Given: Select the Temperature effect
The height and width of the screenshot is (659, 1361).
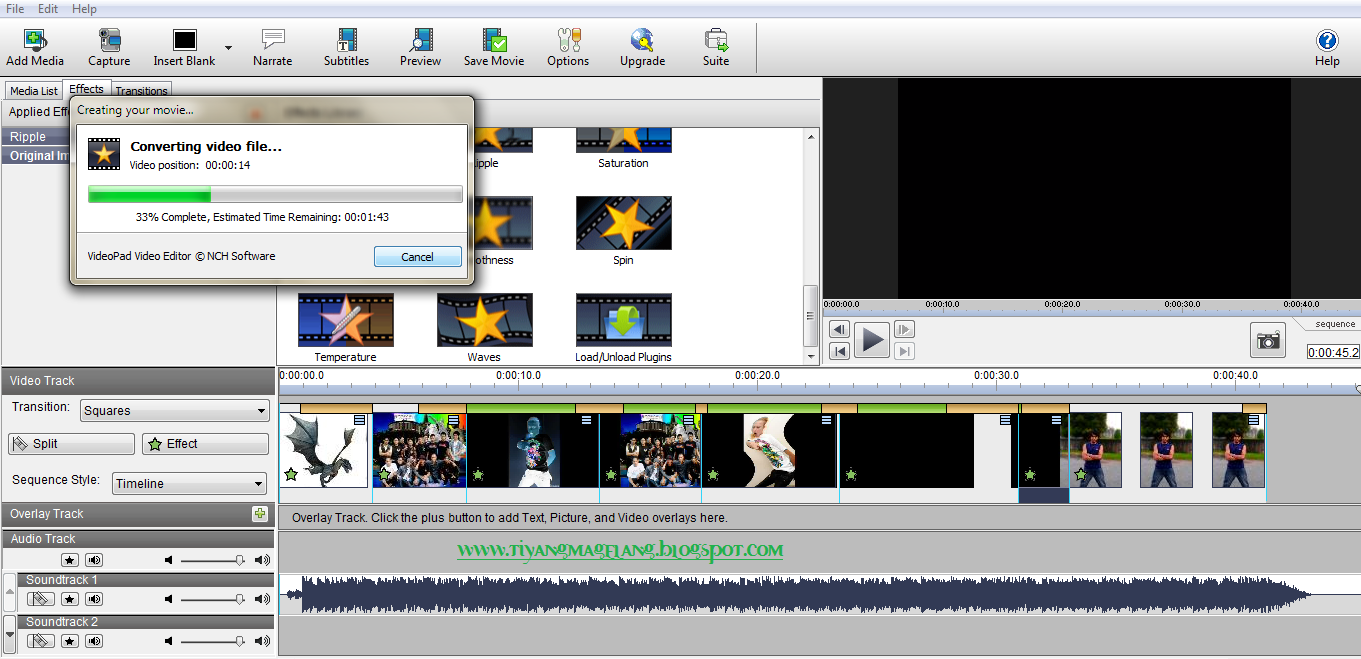Looking at the screenshot, I should 345,328.
